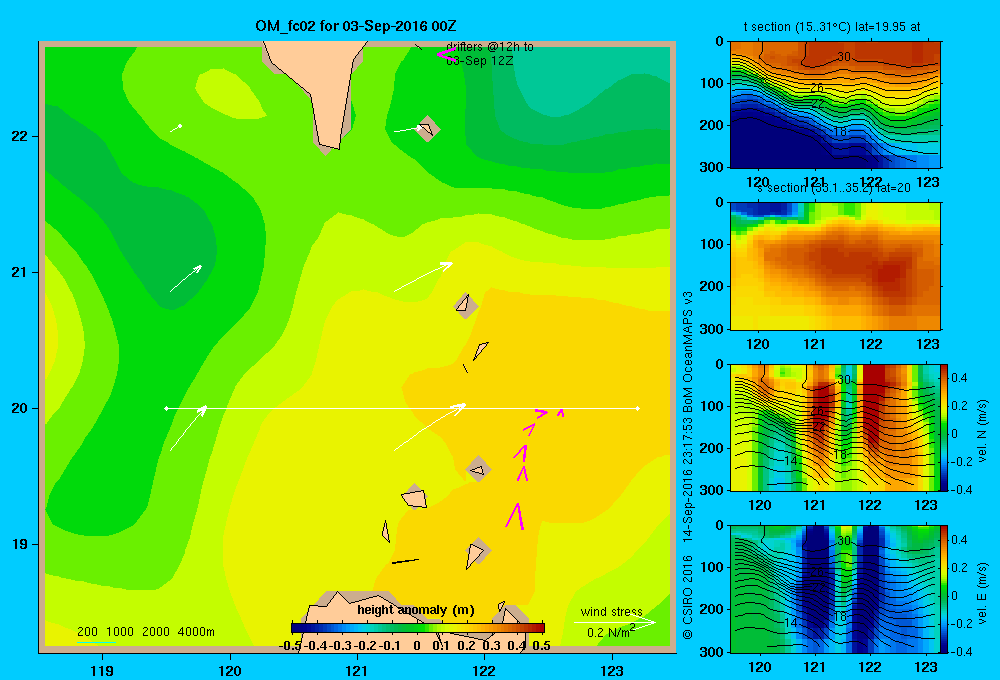
Task: Click latitude tick label 20 on main map
Action: [x=18, y=408]
